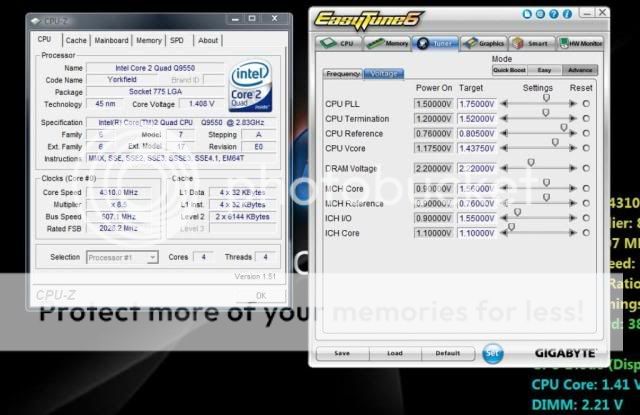
Task: Switch to Frequency sub-tab in Tuner
Action: (343, 74)
